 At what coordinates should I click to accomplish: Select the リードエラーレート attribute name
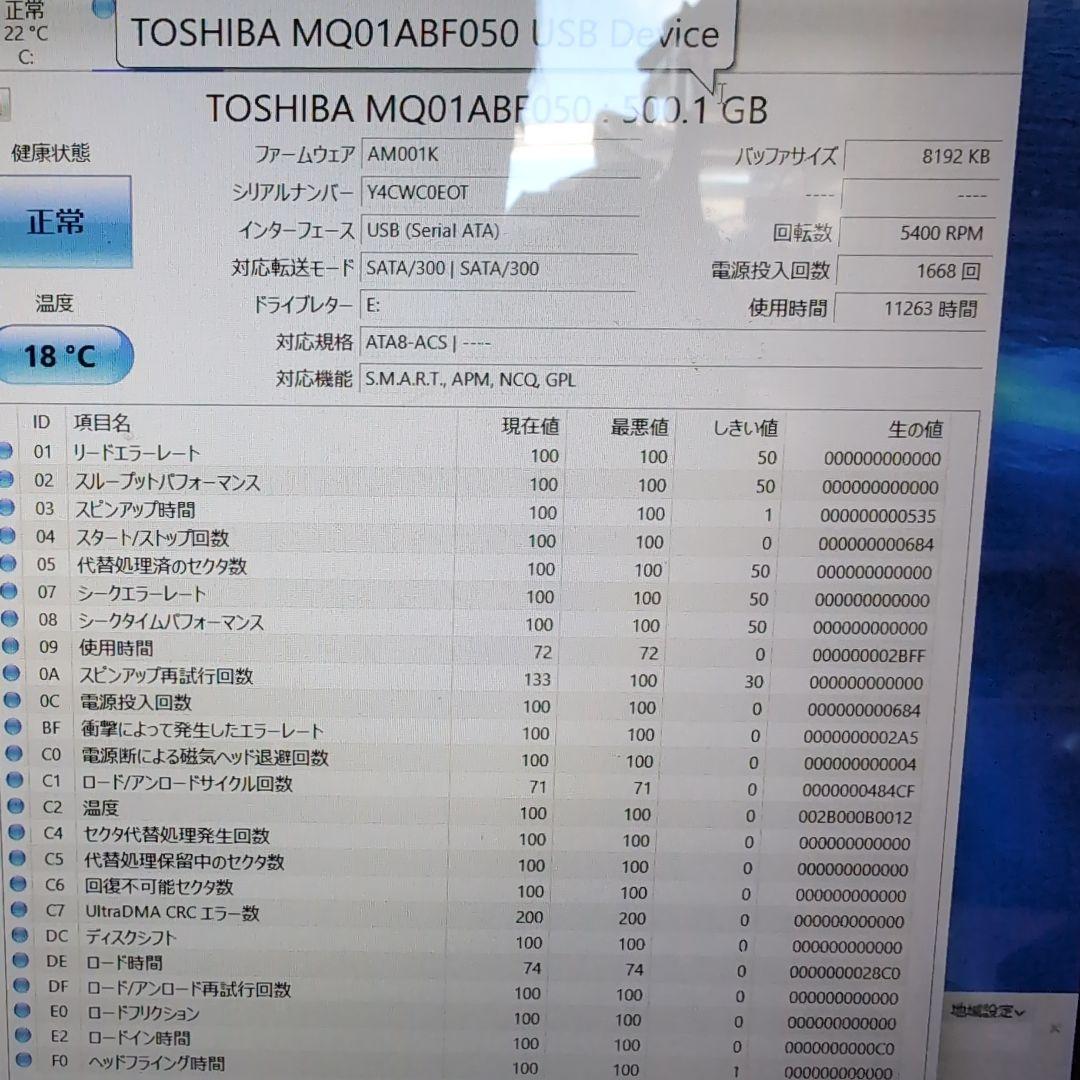pyautogui.click(x=136, y=453)
